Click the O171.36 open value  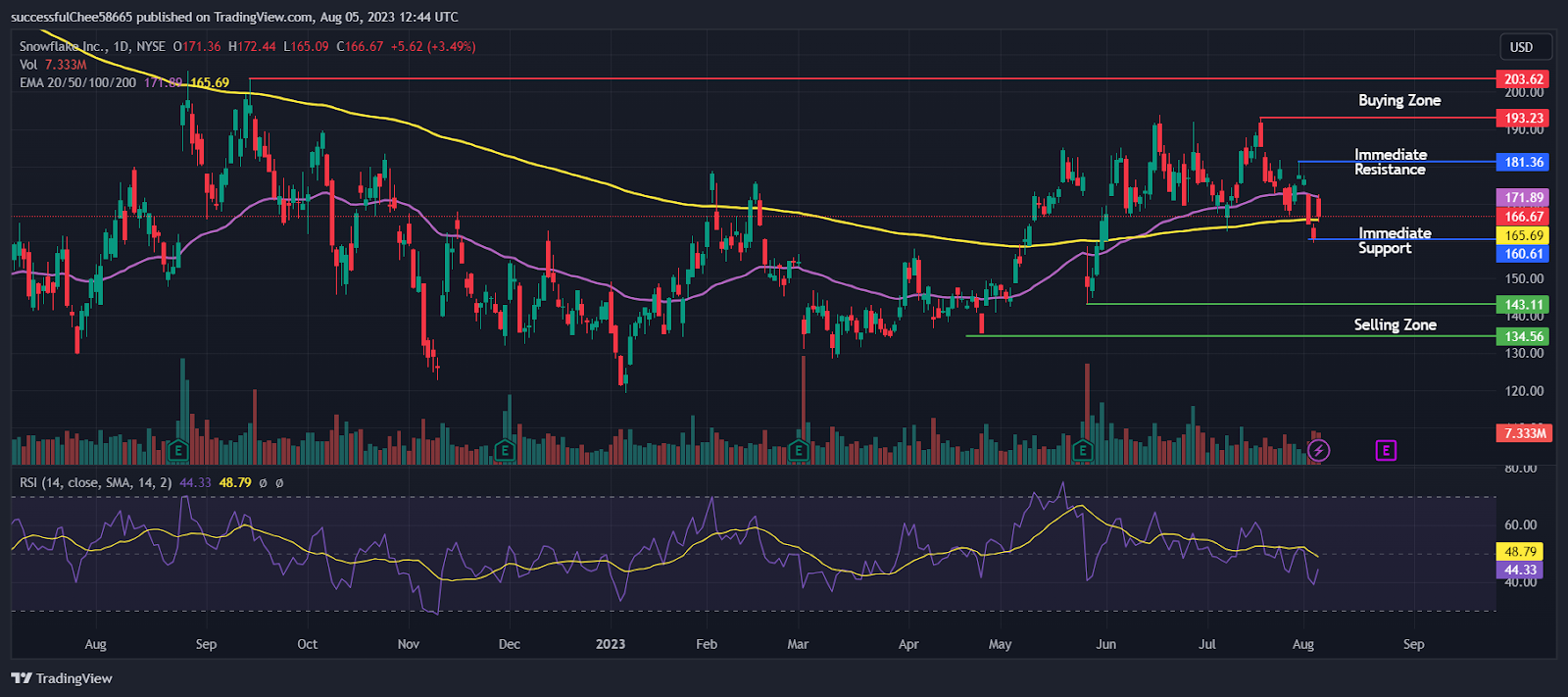click(197, 46)
